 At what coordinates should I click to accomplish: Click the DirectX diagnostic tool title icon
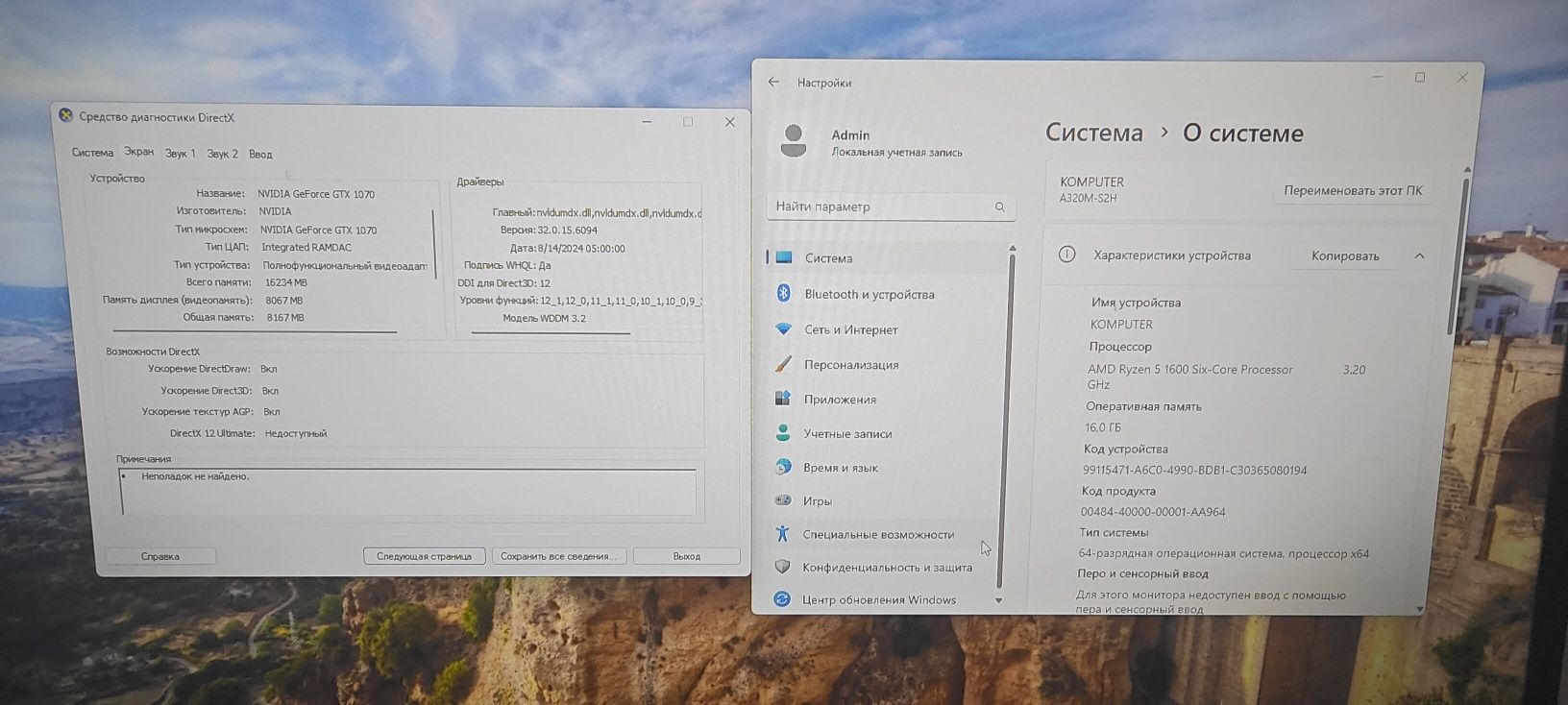65,115
